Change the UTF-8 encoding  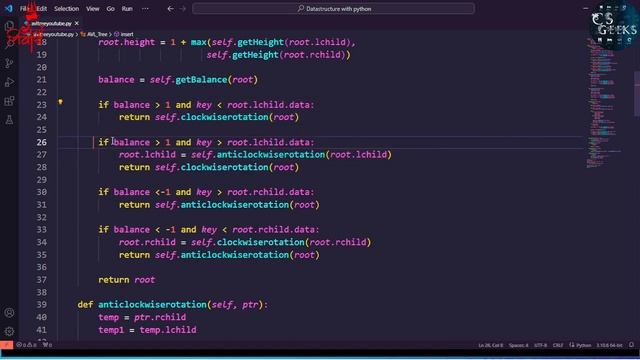(540, 345)
